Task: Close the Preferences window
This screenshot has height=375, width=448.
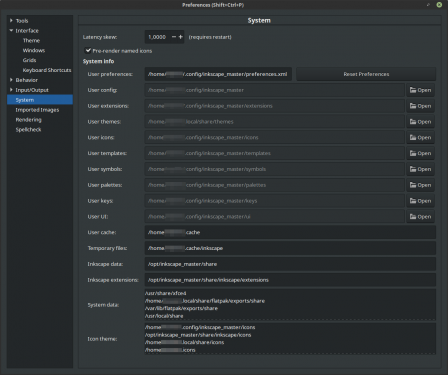Action: [x=439, y=5]
